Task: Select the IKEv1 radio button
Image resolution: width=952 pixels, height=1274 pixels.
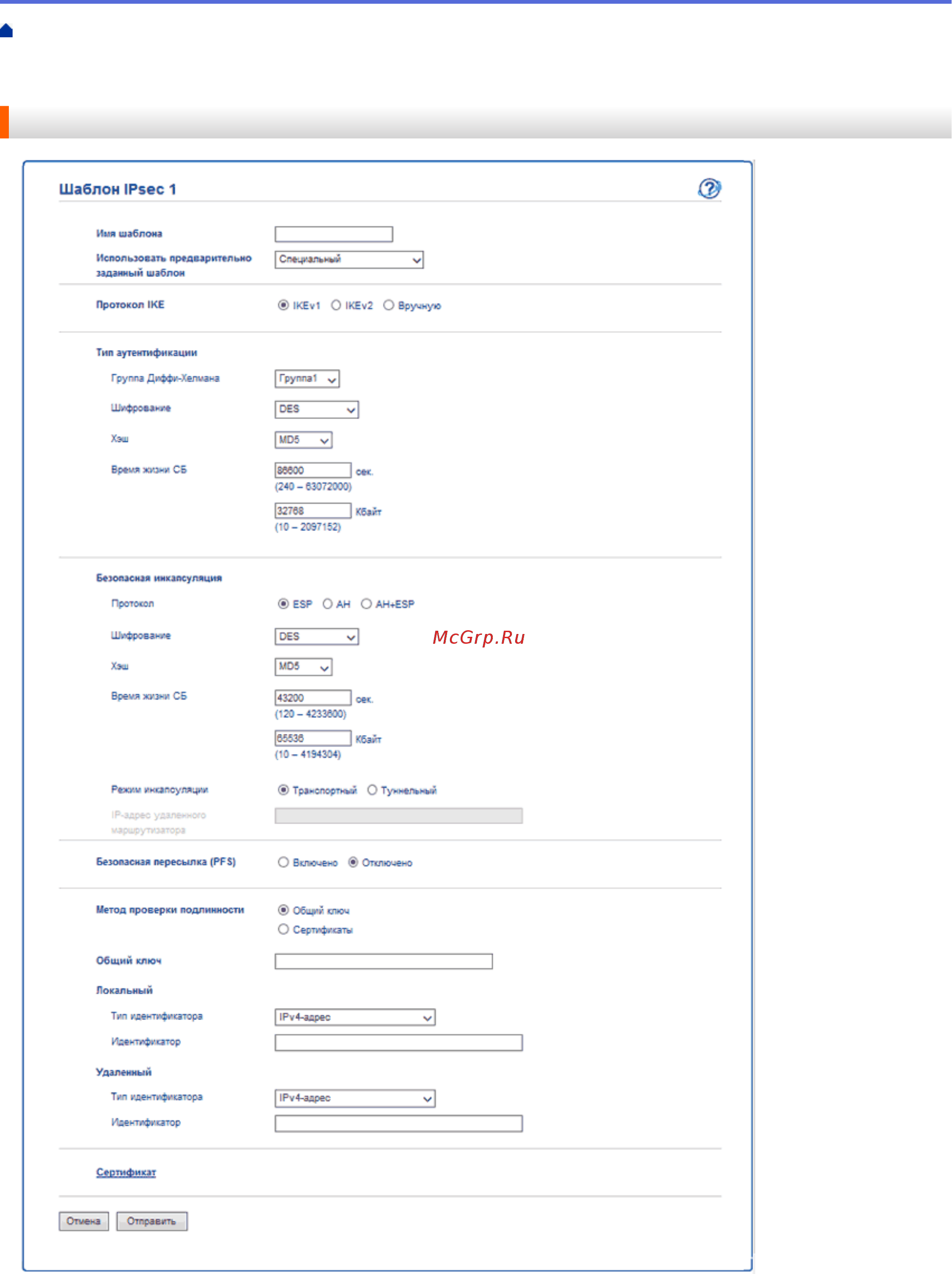Action: (283, 305)
